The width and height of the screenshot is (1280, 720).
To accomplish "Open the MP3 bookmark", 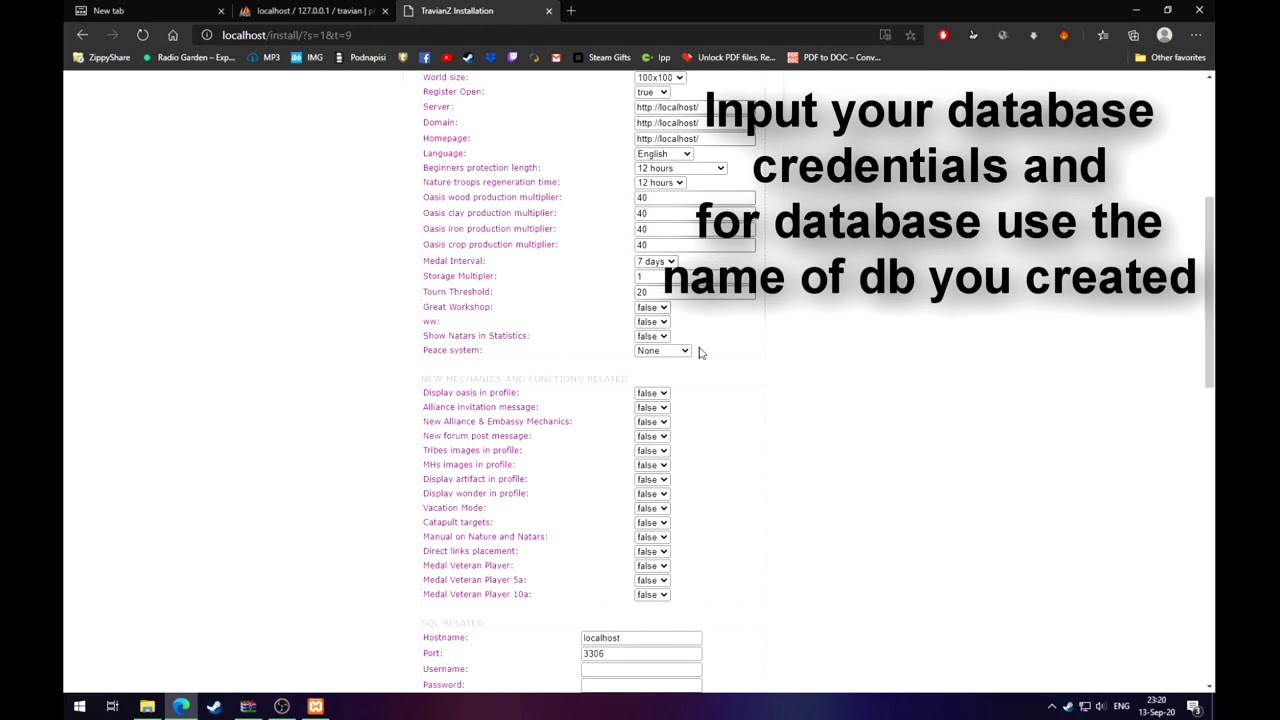I will point(264,57).
